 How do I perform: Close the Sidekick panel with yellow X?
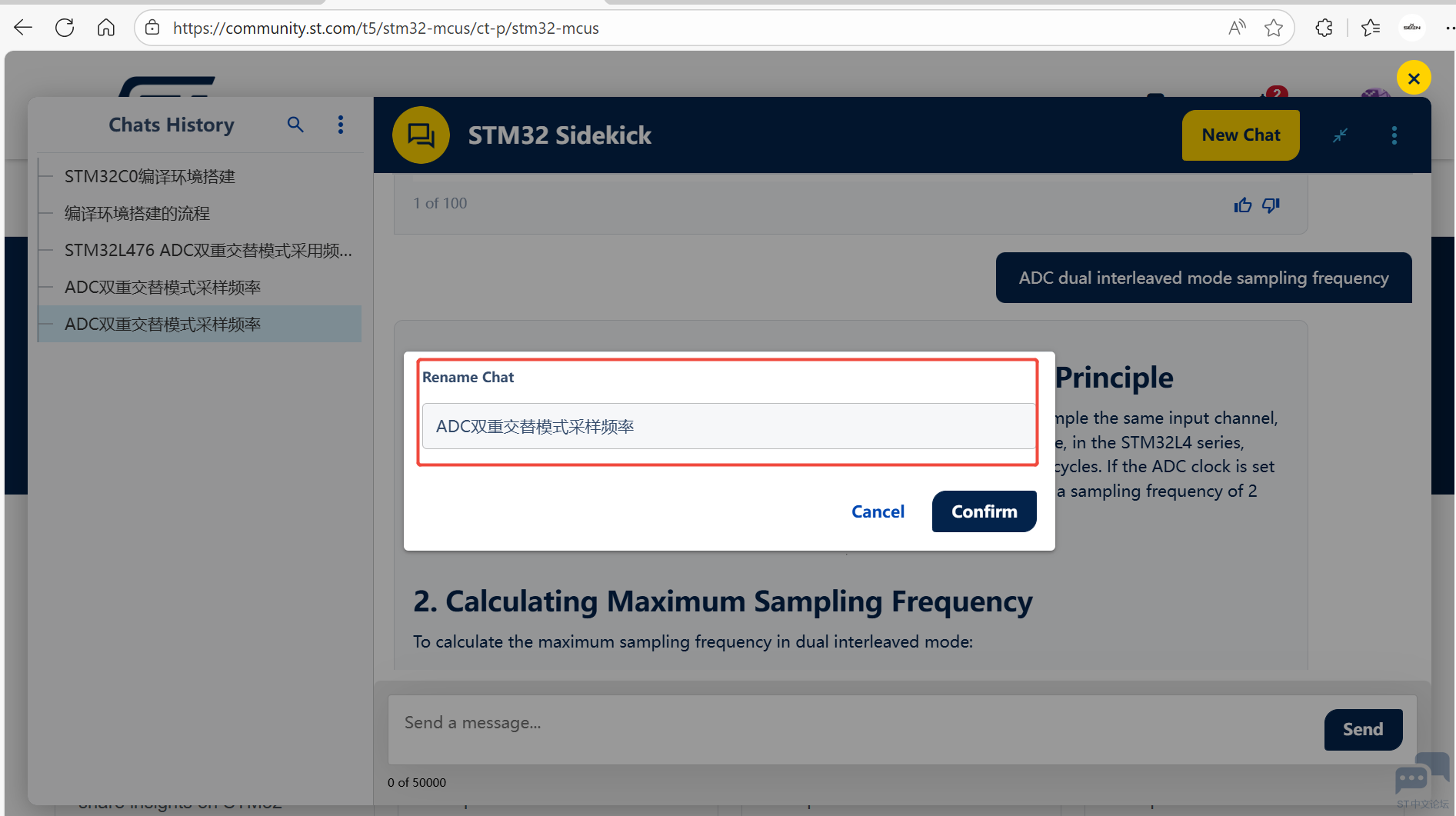[x=1413, y=78]
